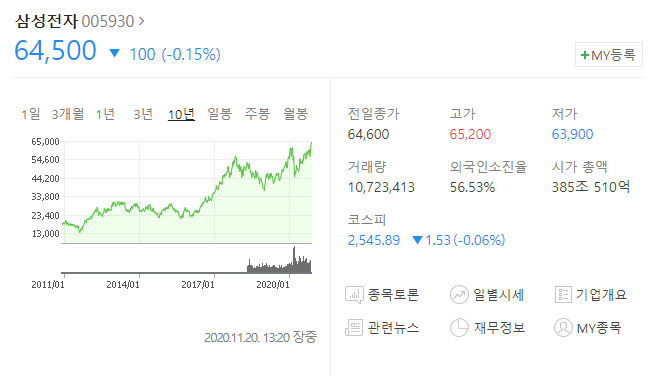
Task: Click the green 10-year price chart area
Action: (187, 192)
